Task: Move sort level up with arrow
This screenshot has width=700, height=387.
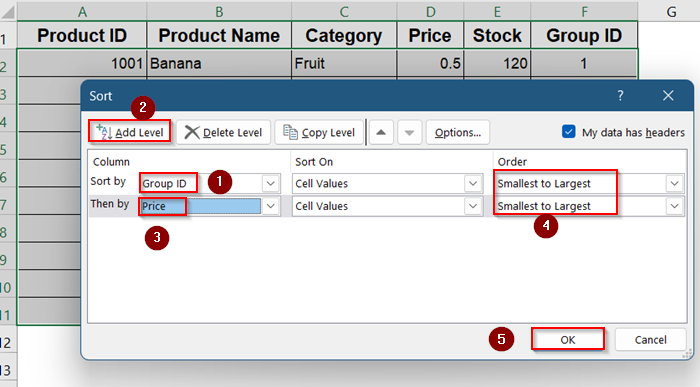Action: (381, 132)
